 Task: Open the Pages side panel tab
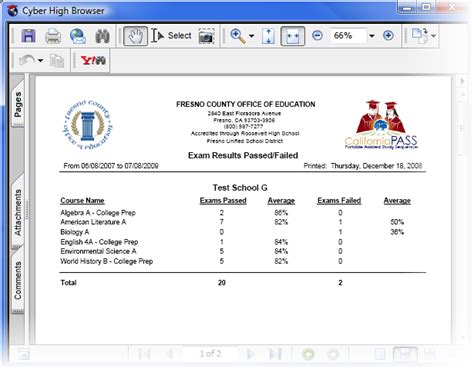[x=18, y=104]
